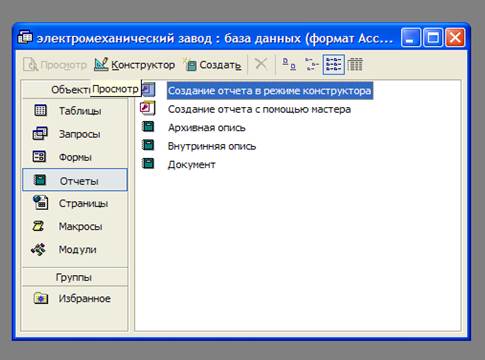Click icon beside Архивная опись
485x360 pixels.
point(148,126)
